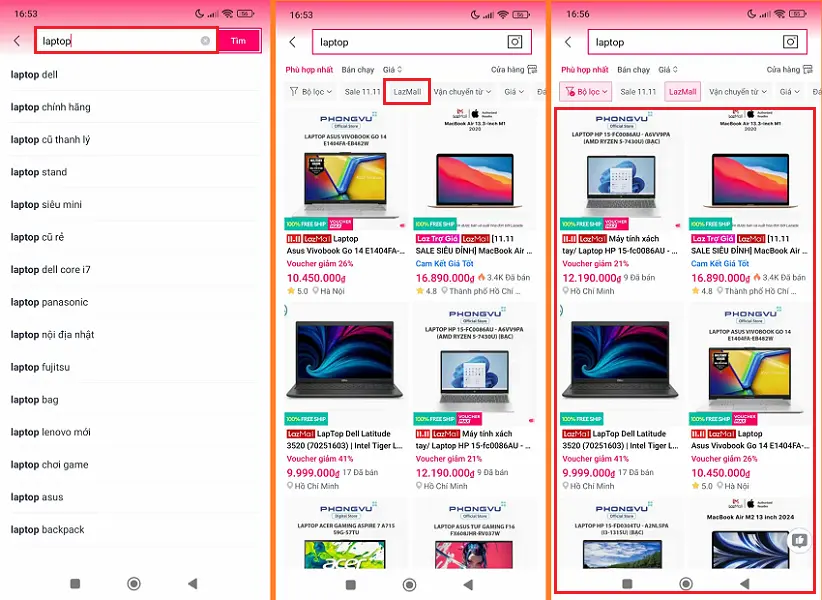
Task: Open camera image search in the right screen
Action: pyautogui.click(x=790, y=42)
